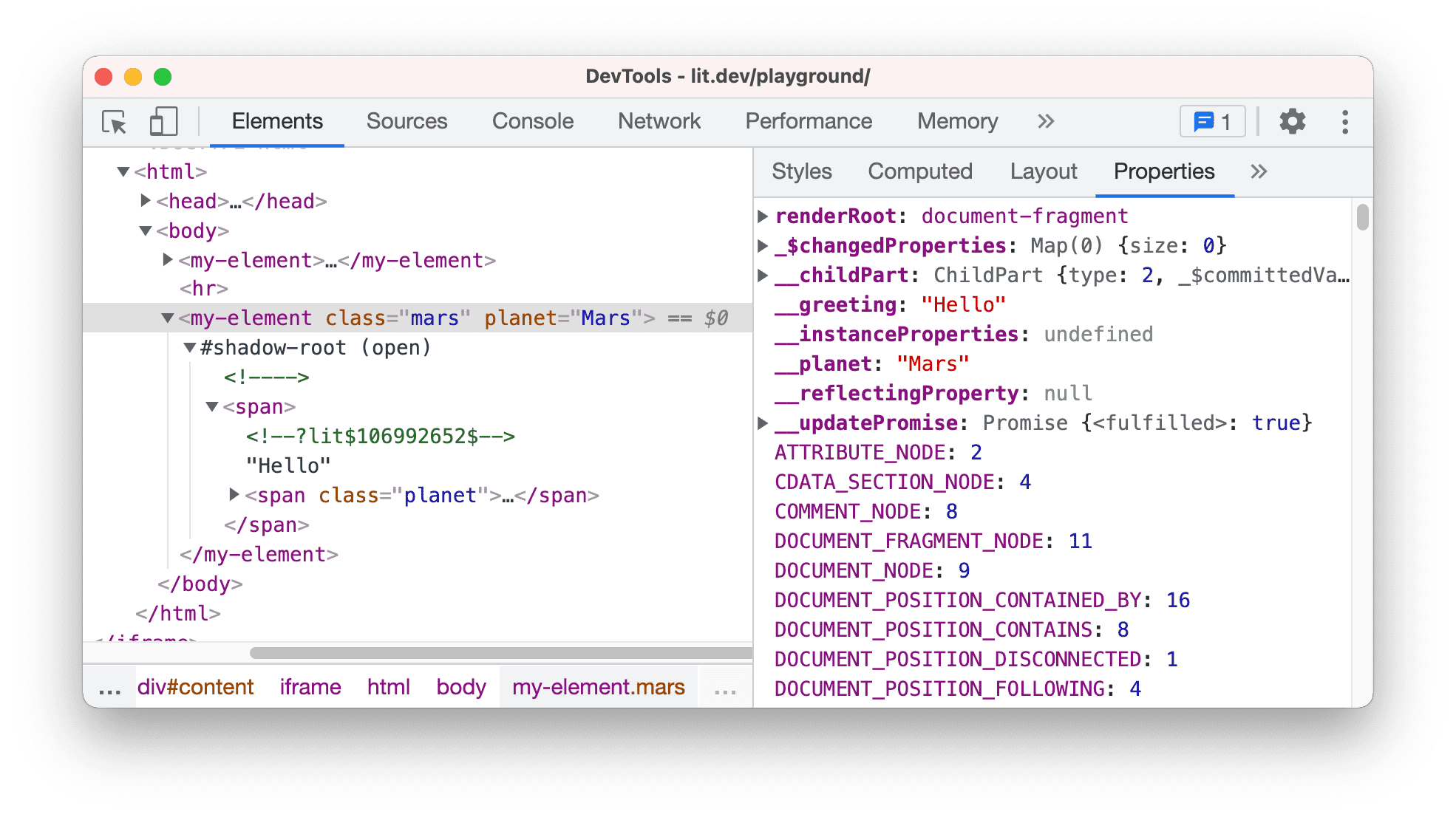Screen dimensions: 1456x817
Task: Click the comment/feedback badge icon
Action: pos(1213,120)
